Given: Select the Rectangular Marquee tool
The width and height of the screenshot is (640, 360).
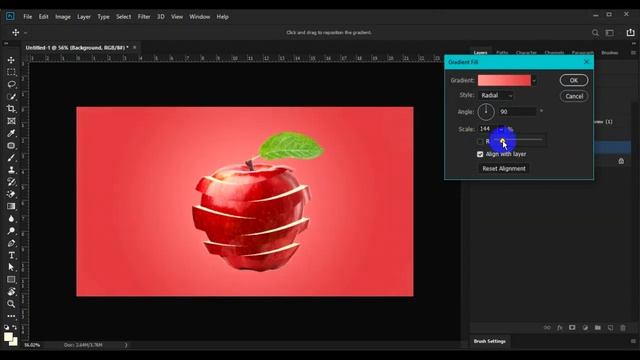Looking at the screenshot, I should coord(11,72).
